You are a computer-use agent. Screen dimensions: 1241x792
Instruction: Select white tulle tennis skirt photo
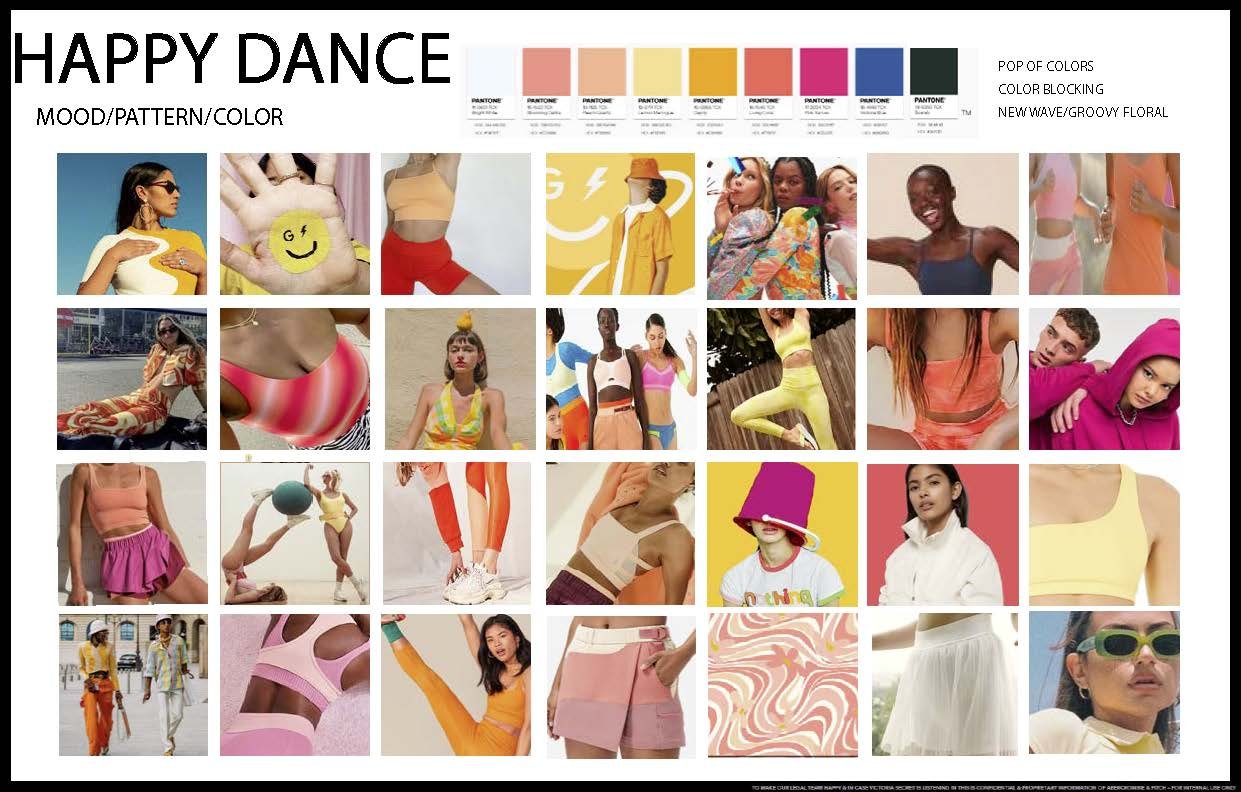[946, 685]
